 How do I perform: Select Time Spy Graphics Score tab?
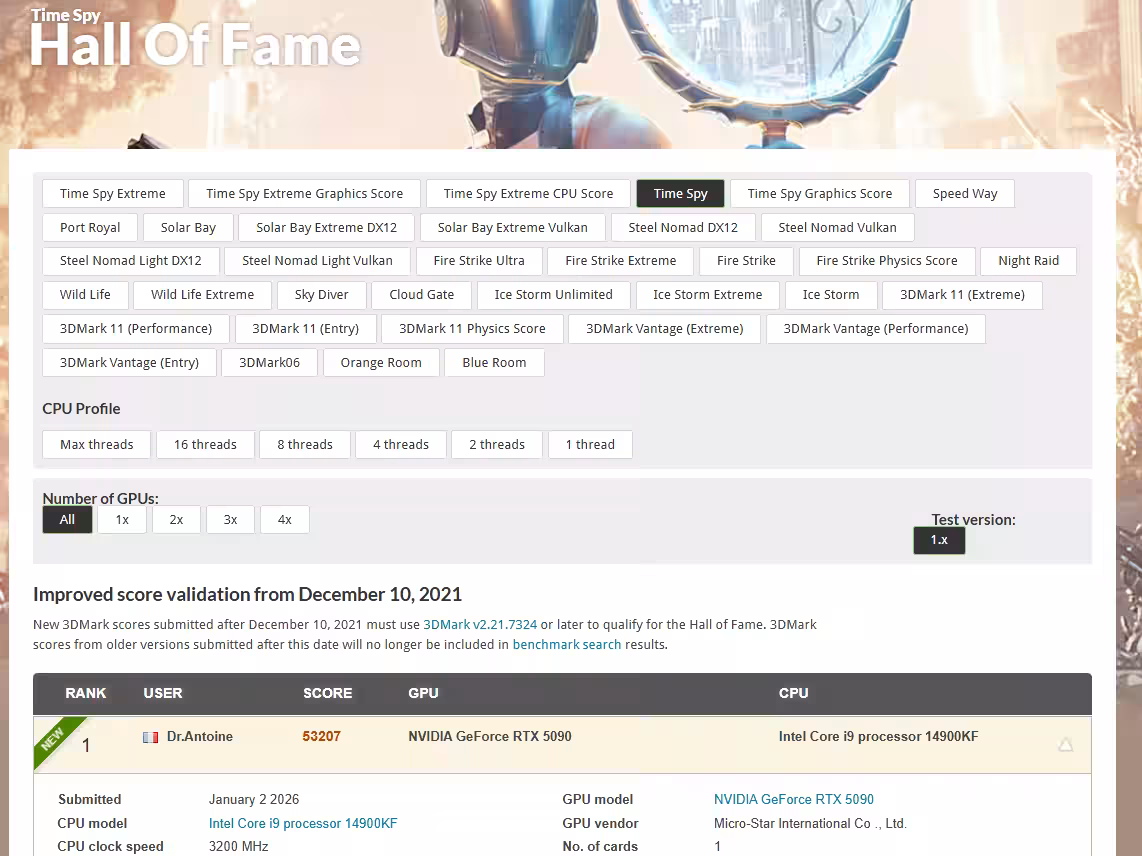(x=820, y=194)
